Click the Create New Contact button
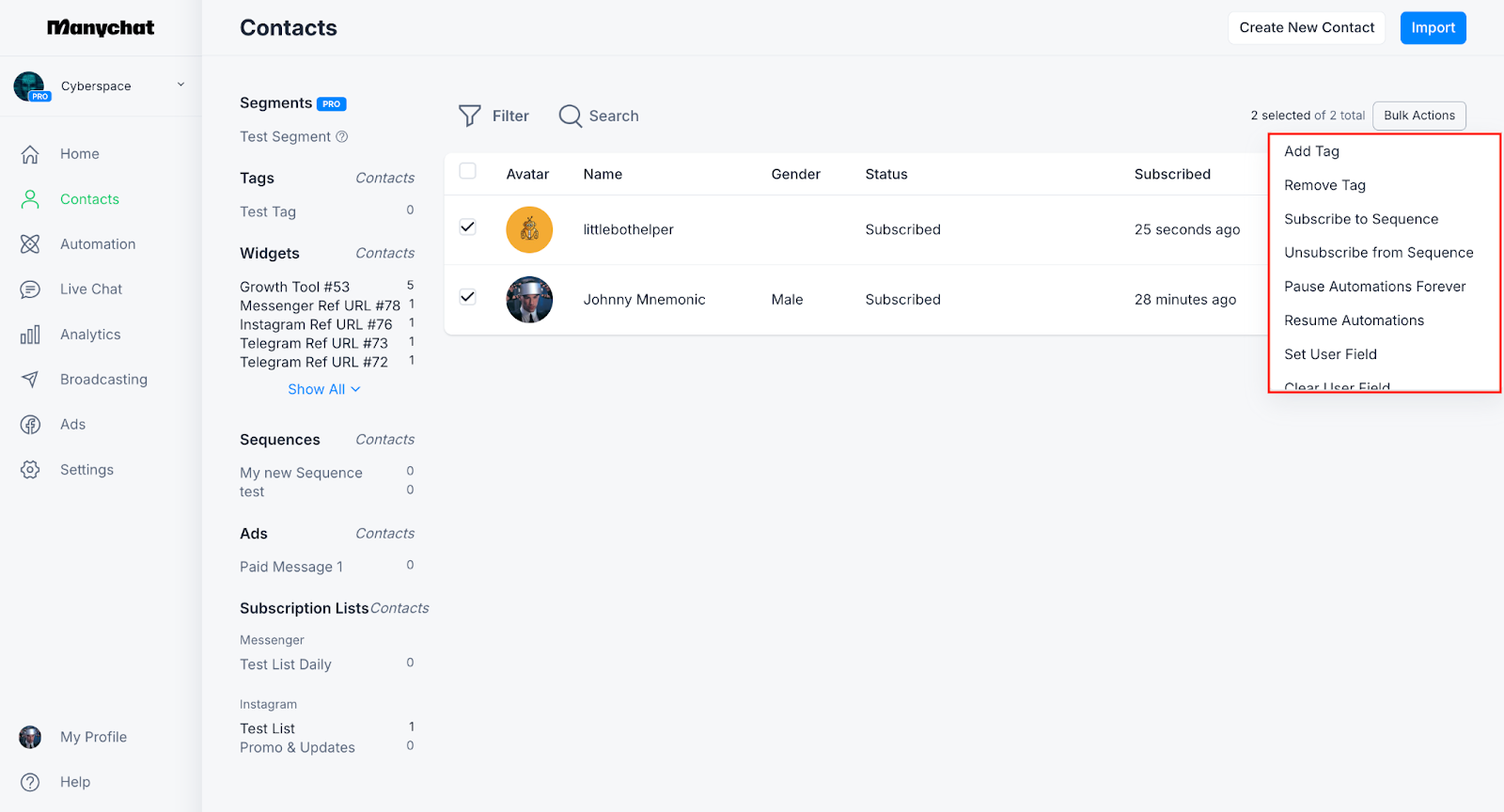This screenshot has width=1504, height=812. (1307, 28)
